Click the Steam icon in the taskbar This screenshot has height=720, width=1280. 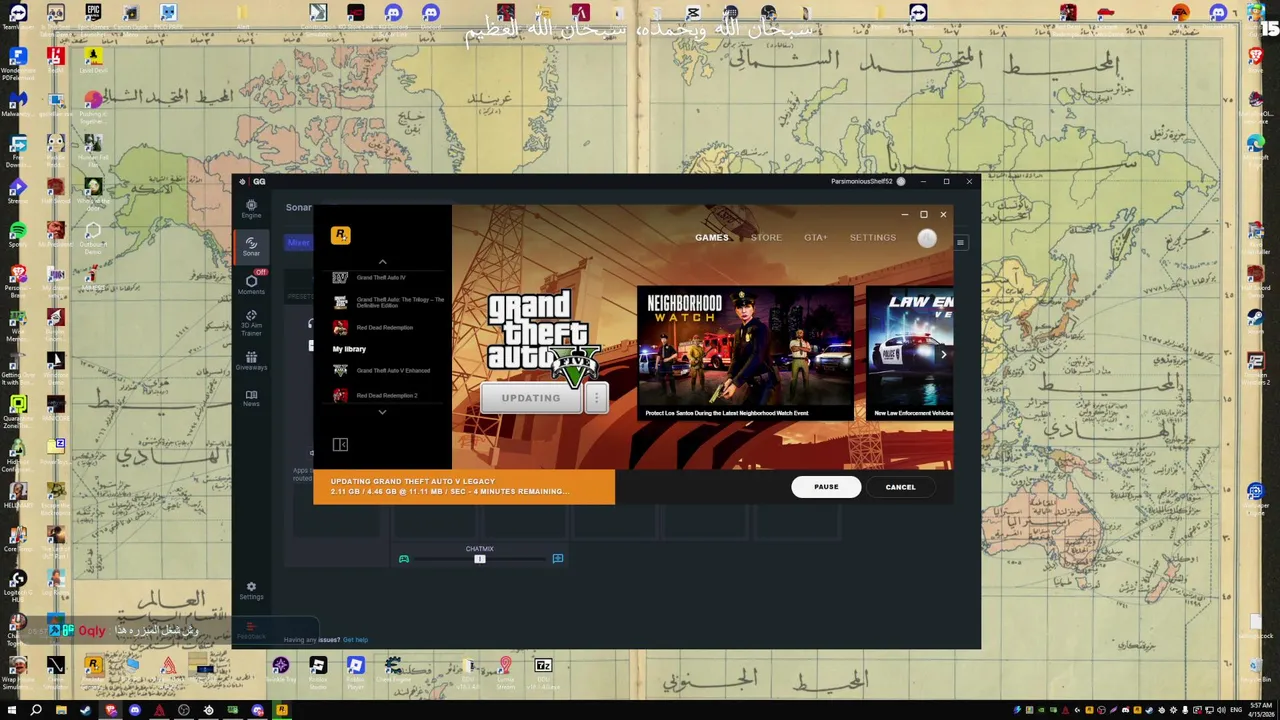(85, 710)
